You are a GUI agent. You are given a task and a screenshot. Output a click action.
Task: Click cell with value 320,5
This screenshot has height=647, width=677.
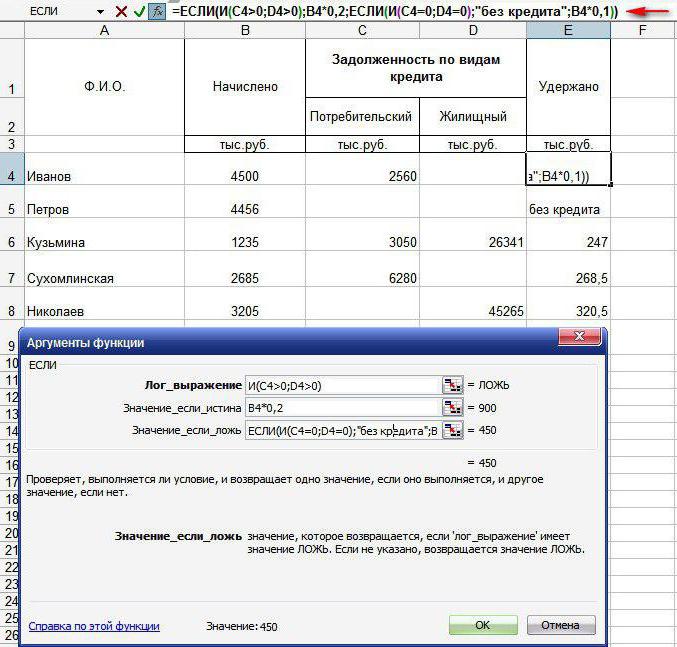[x=568, y=303]
